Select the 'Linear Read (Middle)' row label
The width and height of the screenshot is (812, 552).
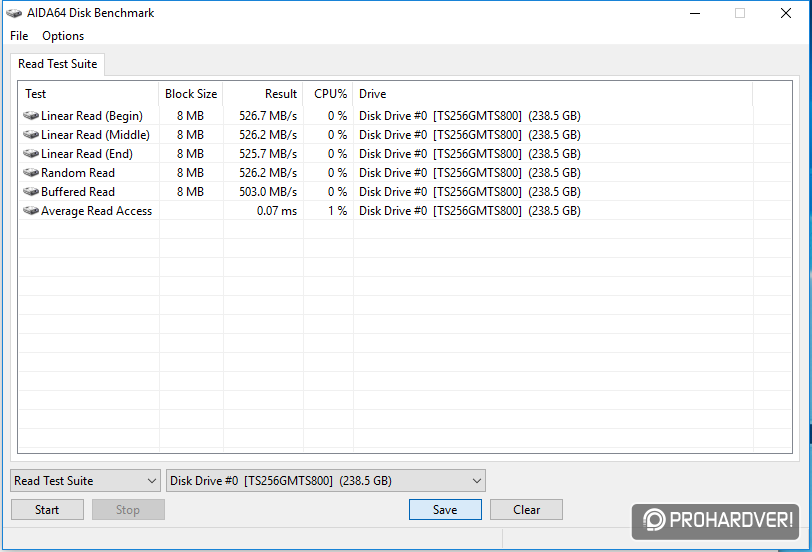pos(95,135)
